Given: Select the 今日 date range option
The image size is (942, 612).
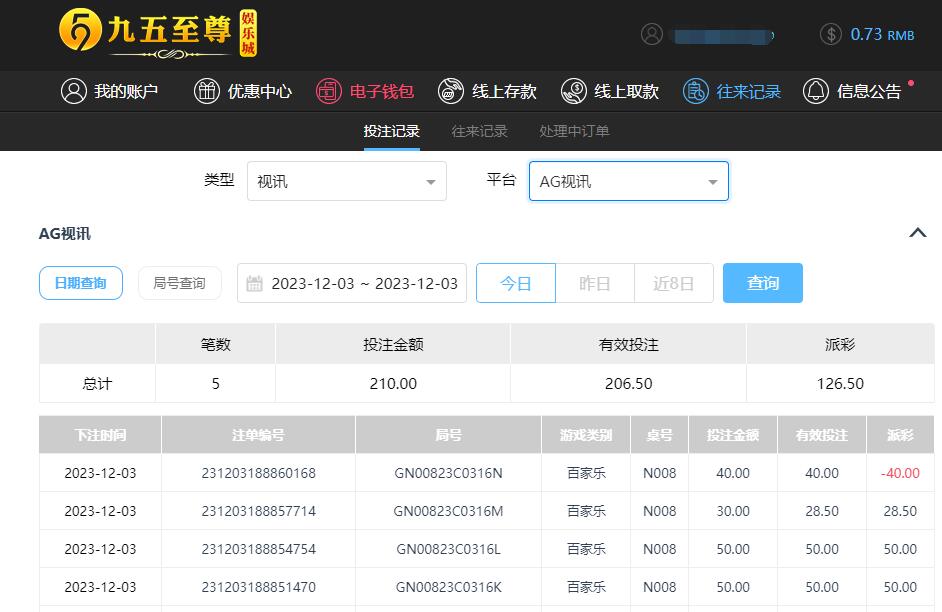Looking at the screenshot, I should (x=515, y=283).
